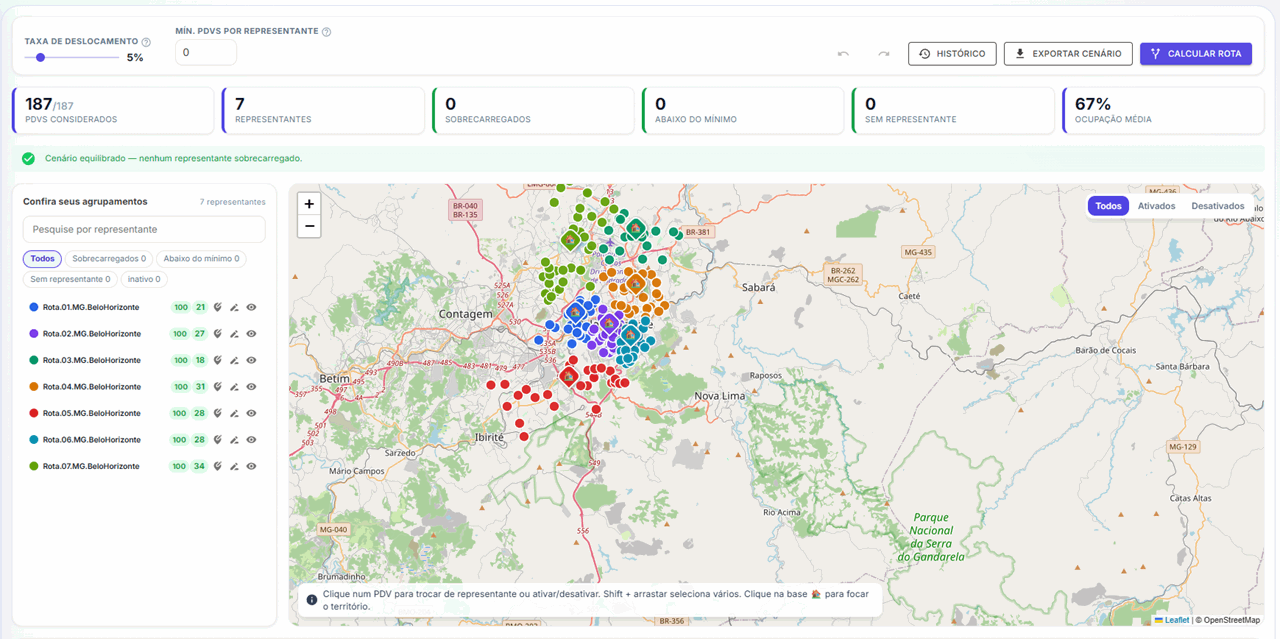Open the OpenStreetMap attribution link
The width and height of the screenshot is (1280, 639).
click(1232, 620)
